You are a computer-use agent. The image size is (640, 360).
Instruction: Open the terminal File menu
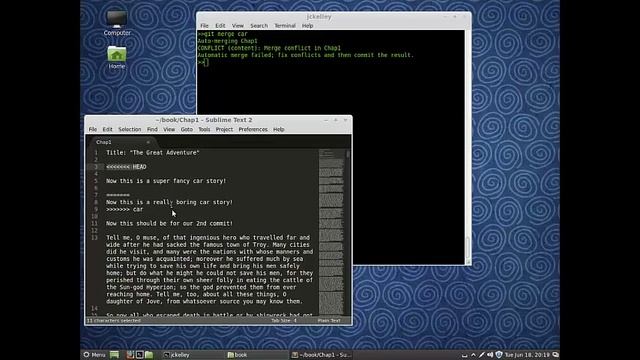coord(204,26)
